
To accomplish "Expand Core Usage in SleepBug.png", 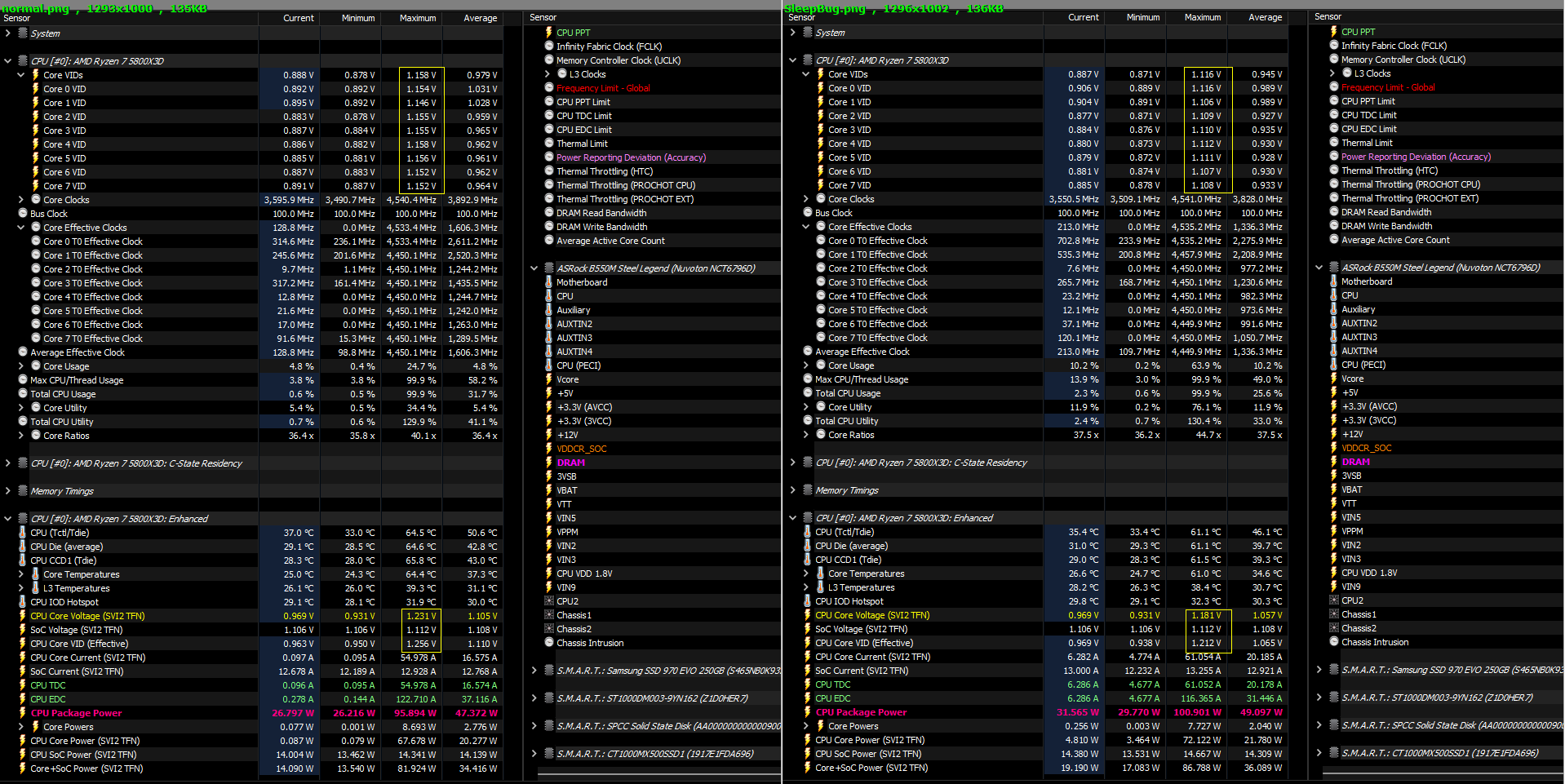I will [806, 365].
